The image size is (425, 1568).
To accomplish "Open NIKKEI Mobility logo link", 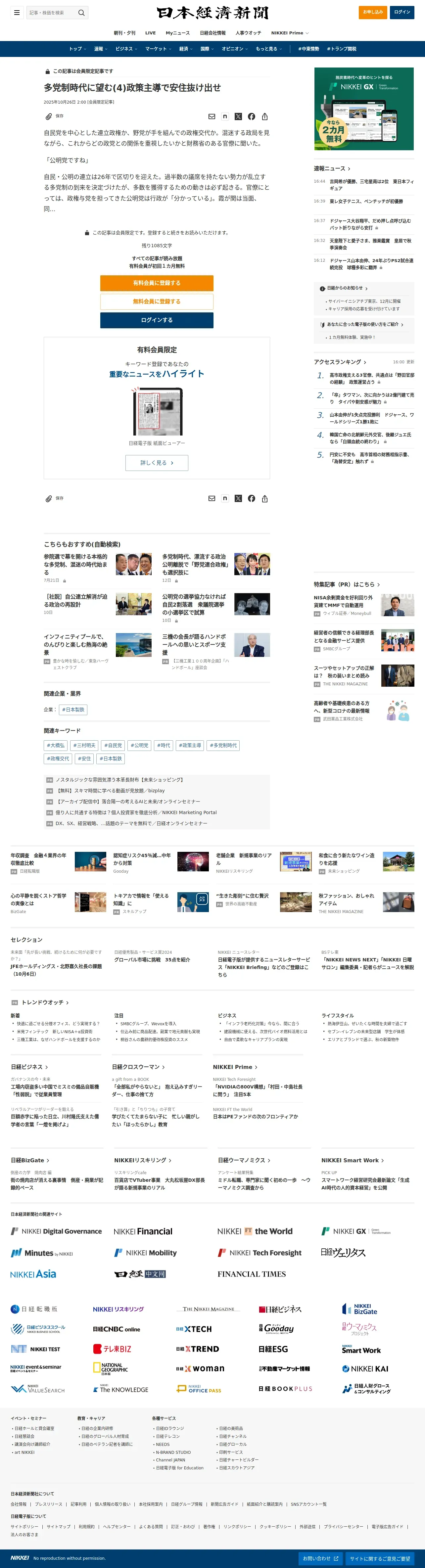I will pos(146,1253).
